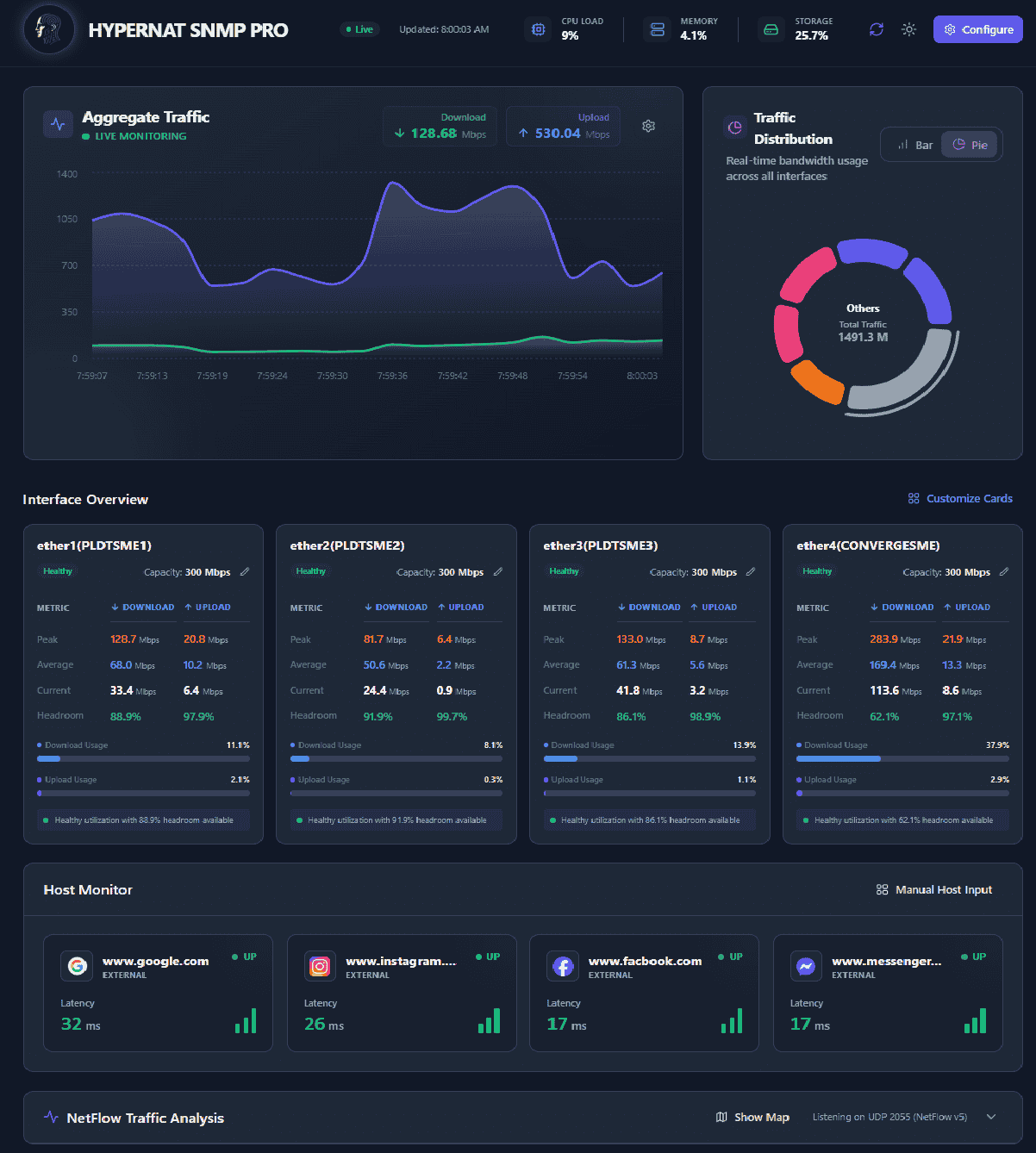
Task: Click the Configure button
Action: pyautogui.click(x=977, y=28)
